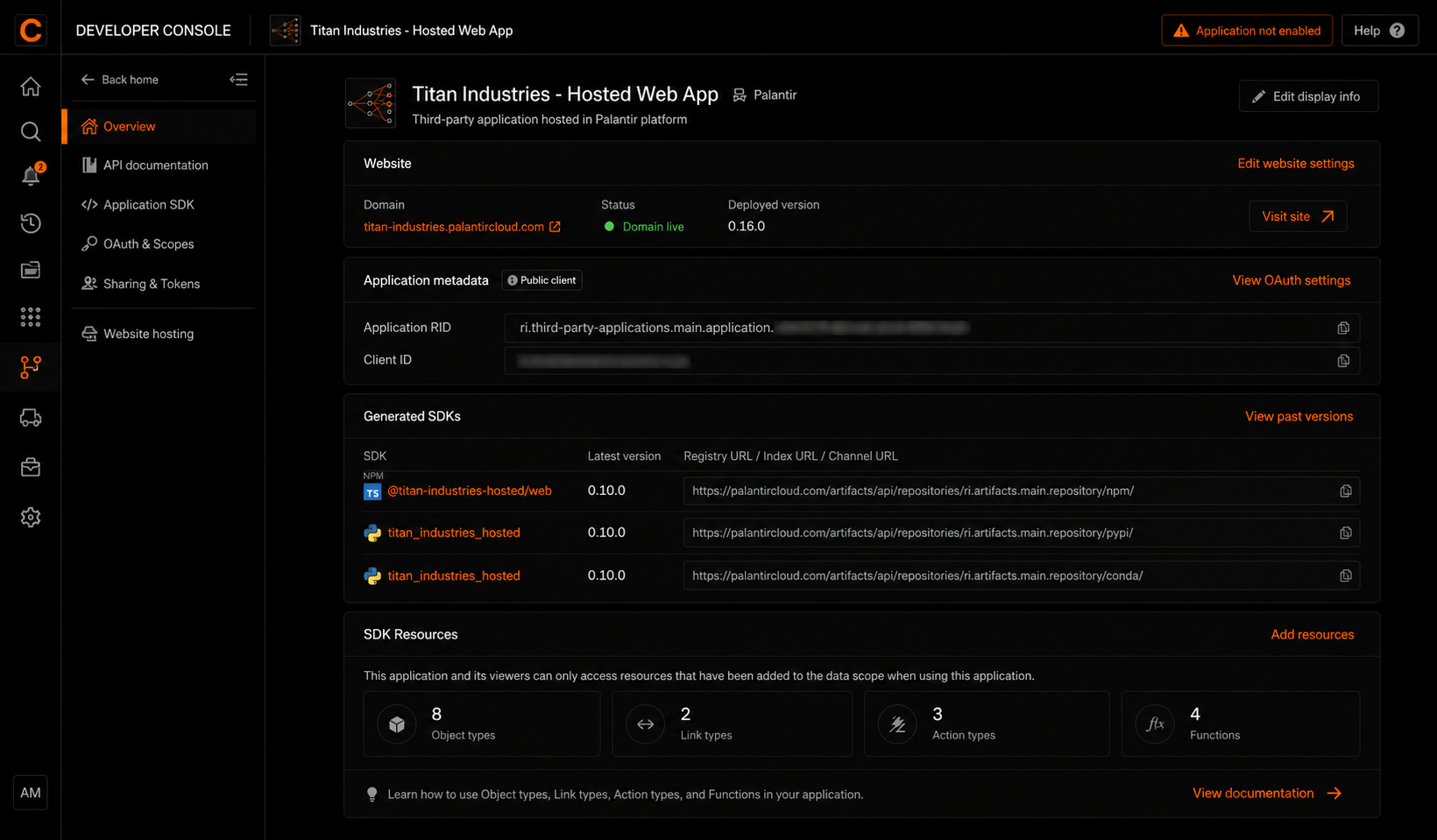Screen dimensions: 1437x840
Task: Click the deployed version 0.16.0
Action: point(747,226)
